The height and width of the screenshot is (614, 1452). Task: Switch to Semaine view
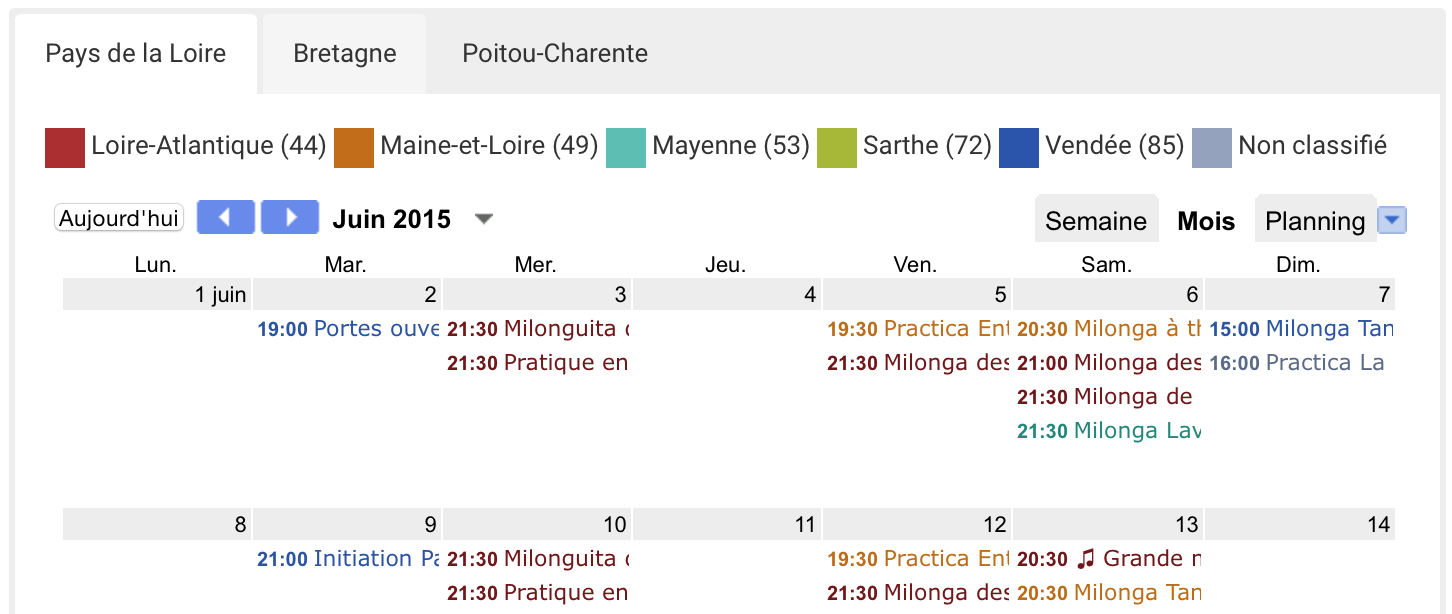point(1096,221)
